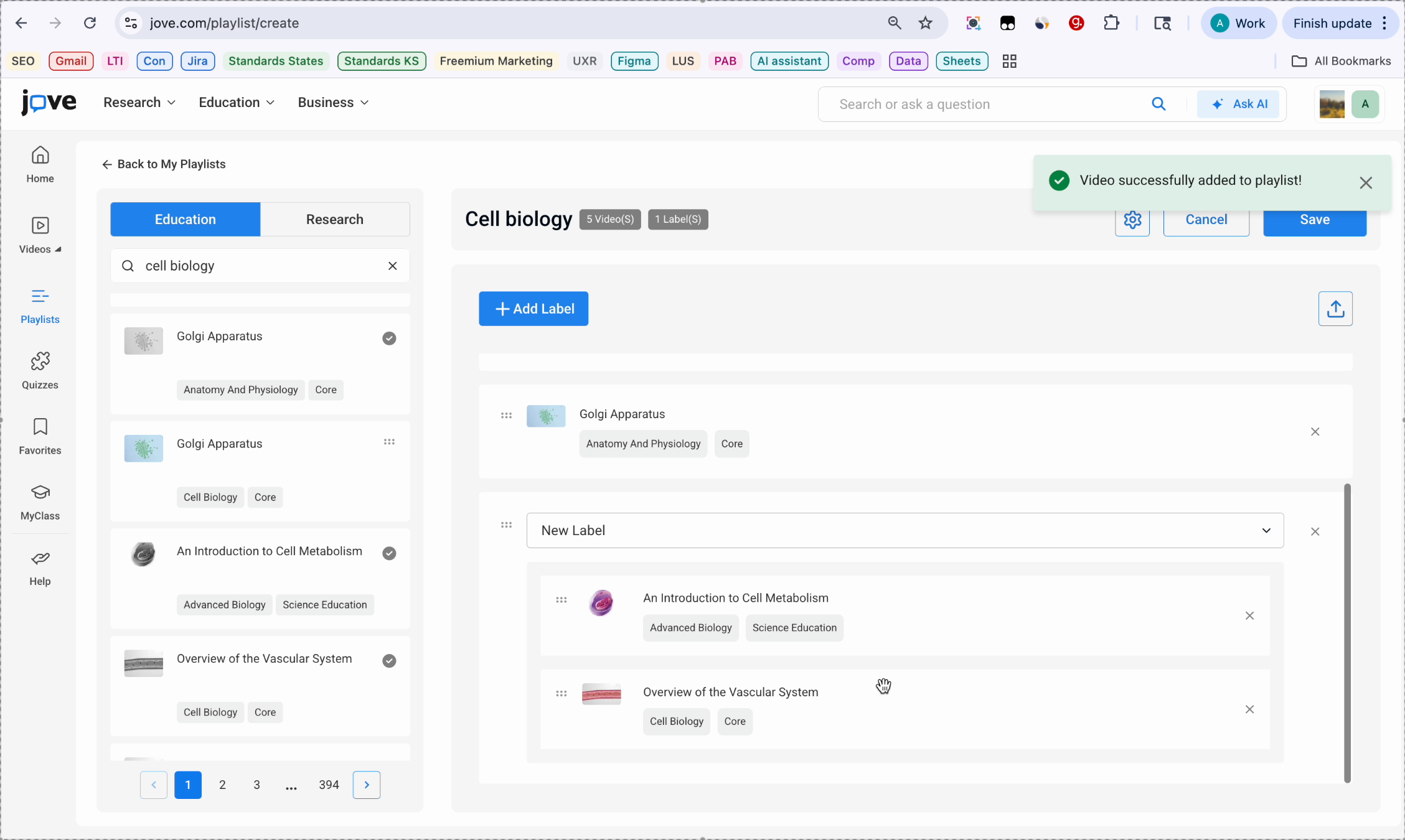The image size is (1405, 840).
Task: Click the JoVE logo
Action: 49,103
